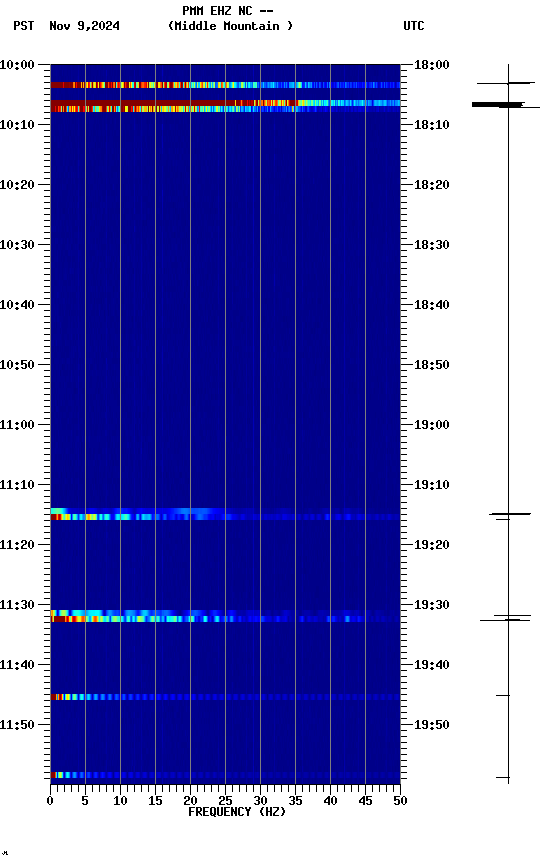This screenshot has width=552, height=864.
Task: Click the 18:40 UTC time label
Action: pyautogui.click(x=432, y=305)
